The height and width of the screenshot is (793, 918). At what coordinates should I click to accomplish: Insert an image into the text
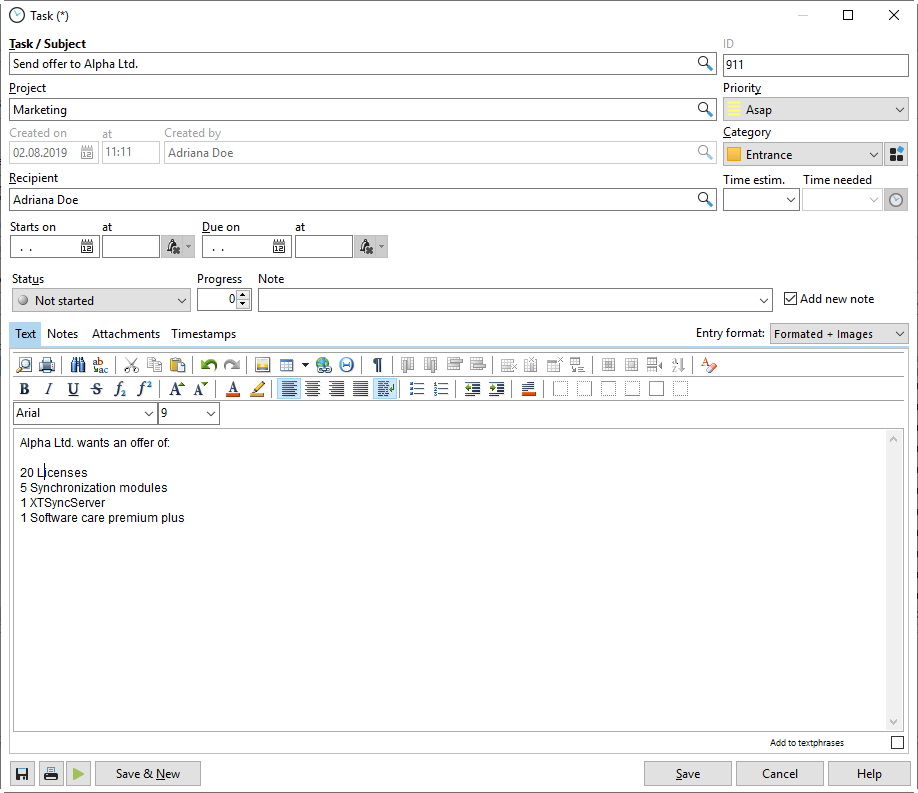(x=263, y=365)
